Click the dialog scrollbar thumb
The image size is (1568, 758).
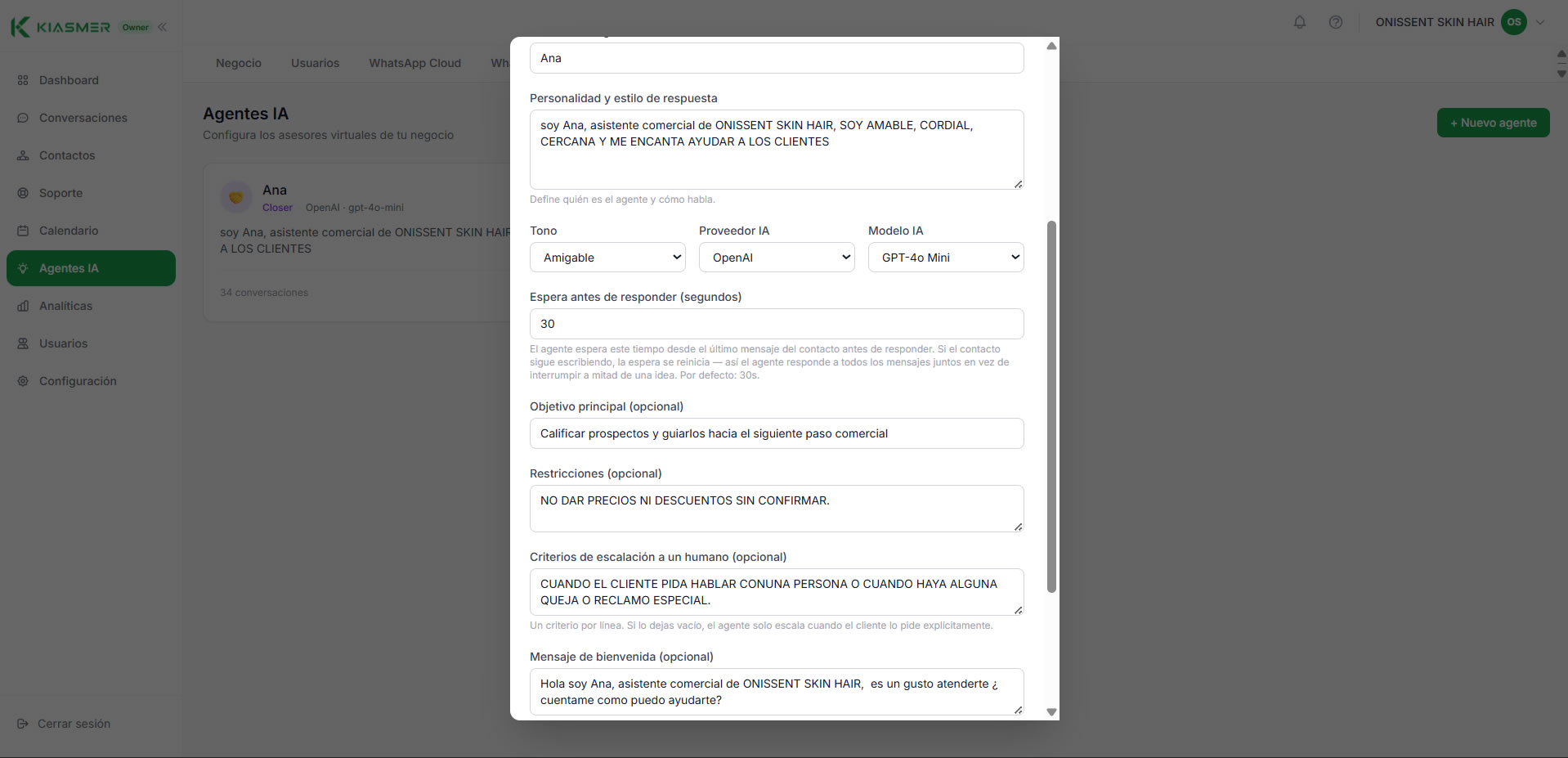click(x=1051, y=406)
